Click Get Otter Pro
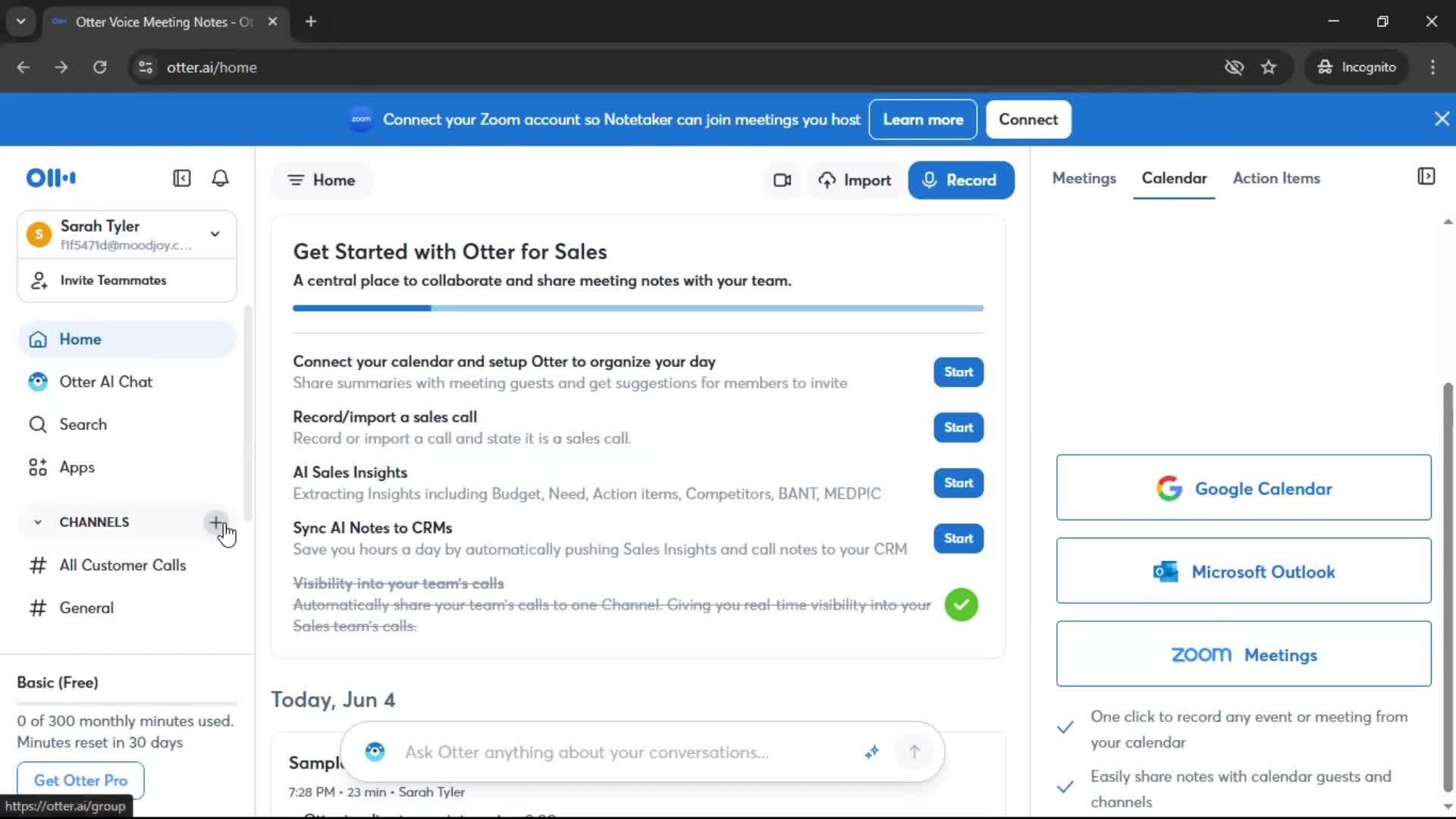The width and height of the screenshot is (1456, 819). tap(80, 780)
